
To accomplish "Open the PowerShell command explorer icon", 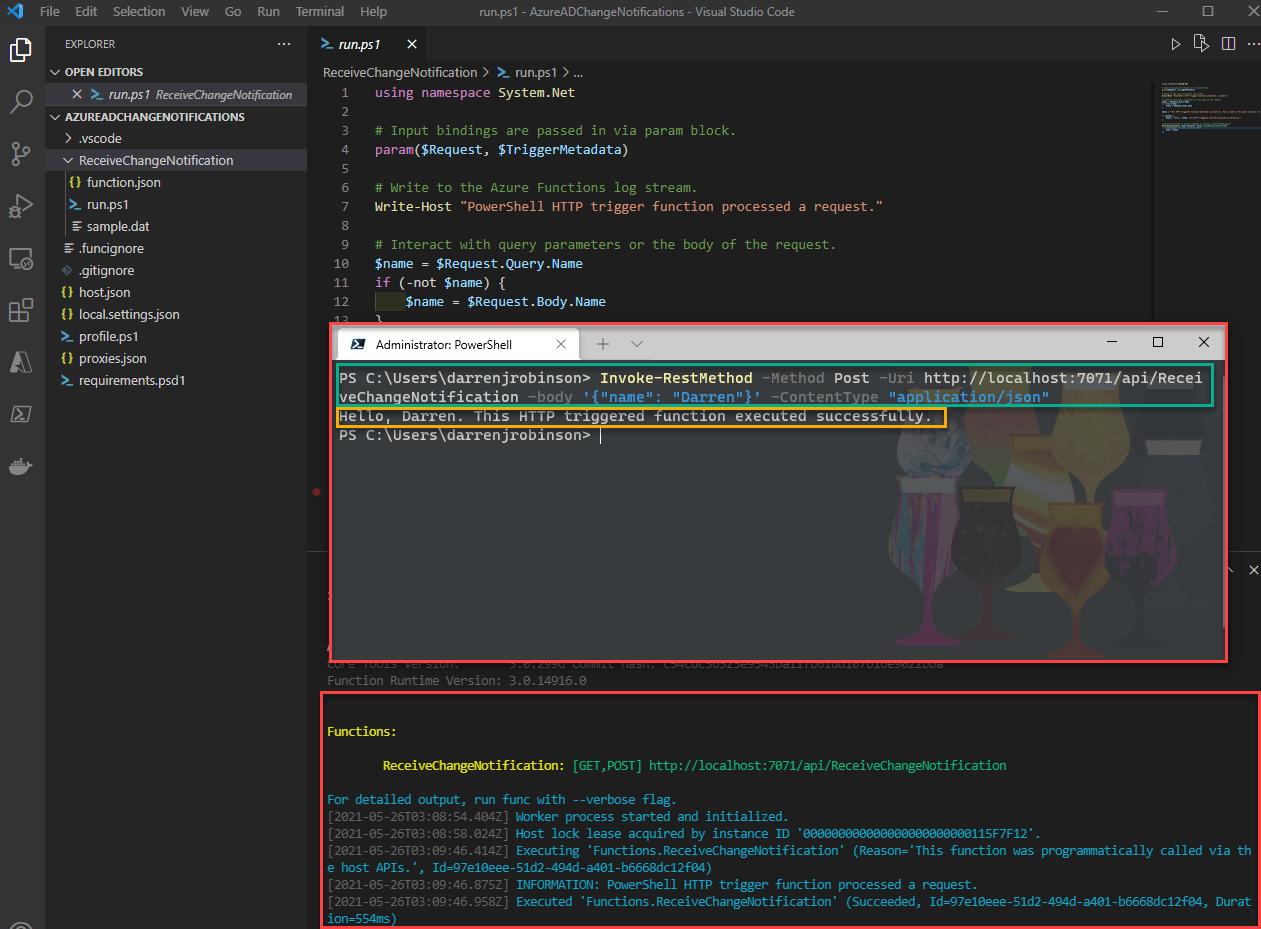I will [x=21, y=414].
